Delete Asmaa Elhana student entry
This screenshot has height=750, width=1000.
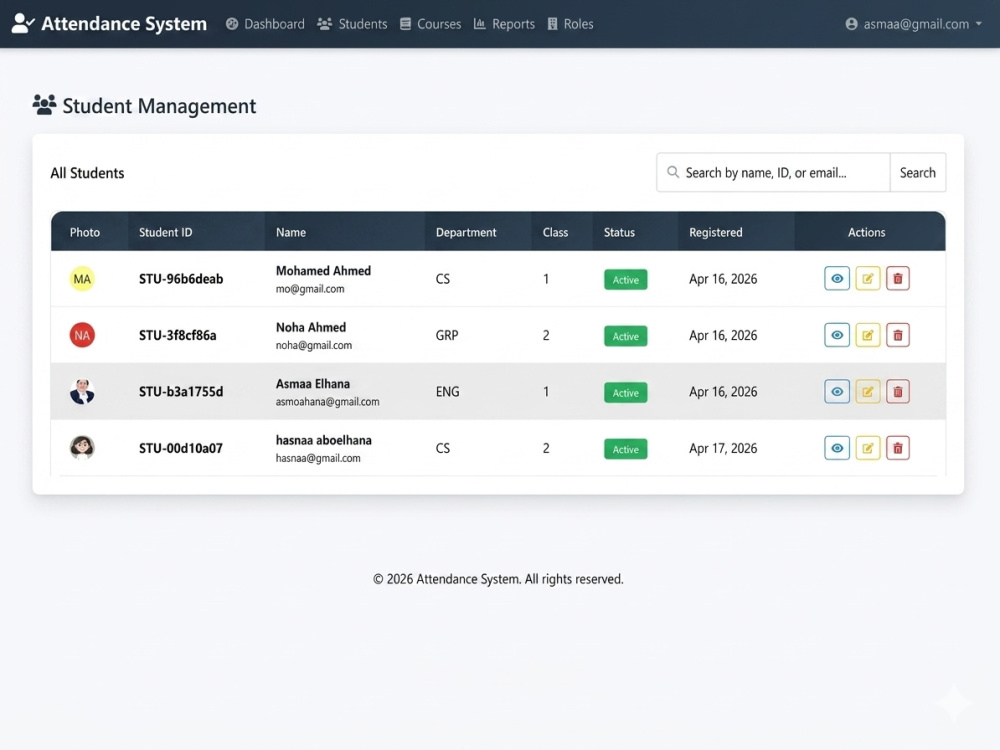coord(898,392)
